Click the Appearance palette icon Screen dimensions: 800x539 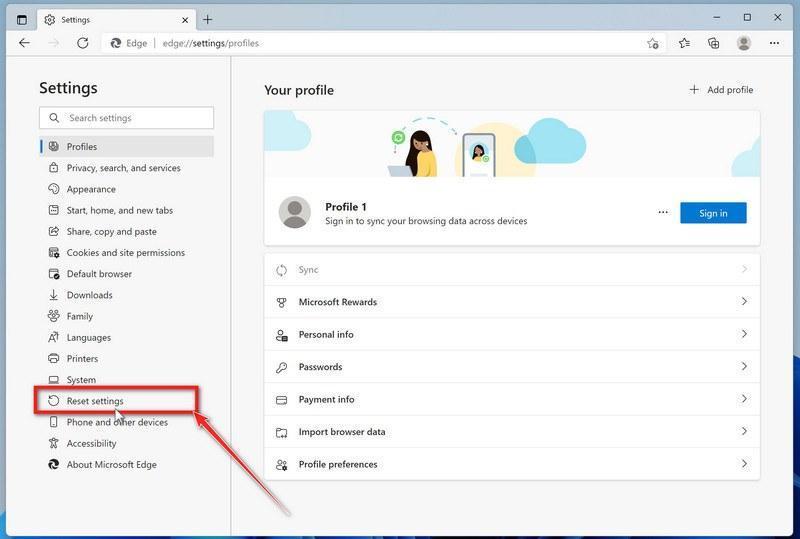pos(54,189)
